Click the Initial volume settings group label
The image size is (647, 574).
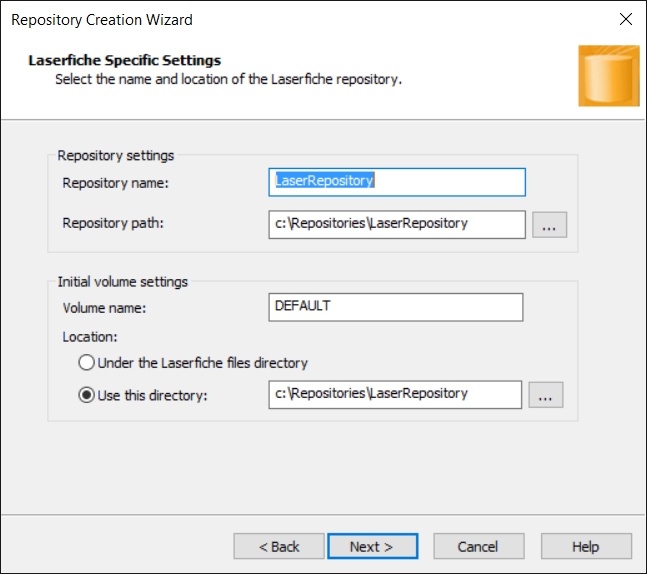(123, 282)
